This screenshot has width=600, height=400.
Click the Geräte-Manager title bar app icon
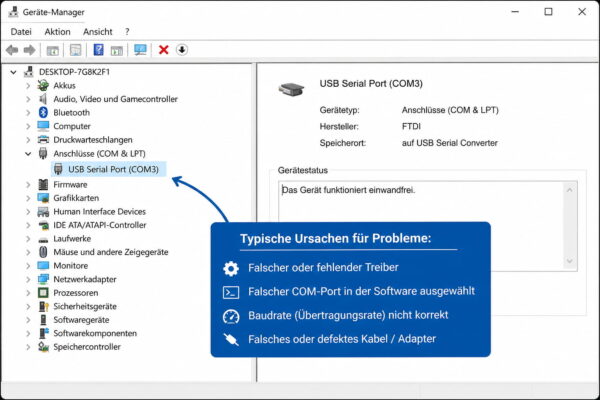click(13, 12)
